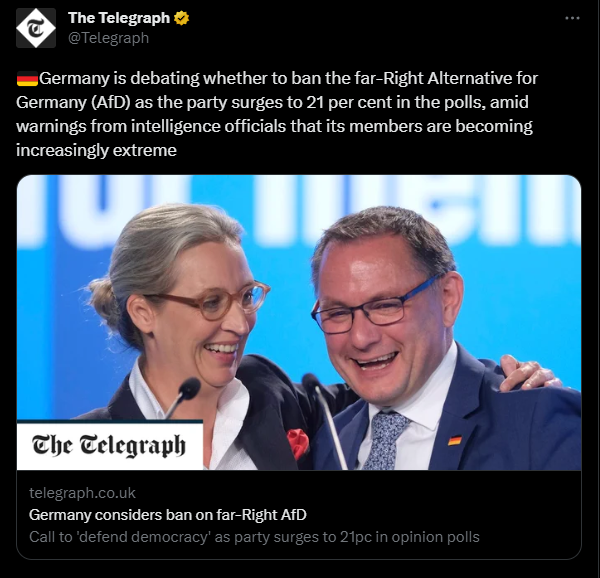Click the @Telegraph handle
This screenshot has width=600, height=578.
[x=108, y=38]
